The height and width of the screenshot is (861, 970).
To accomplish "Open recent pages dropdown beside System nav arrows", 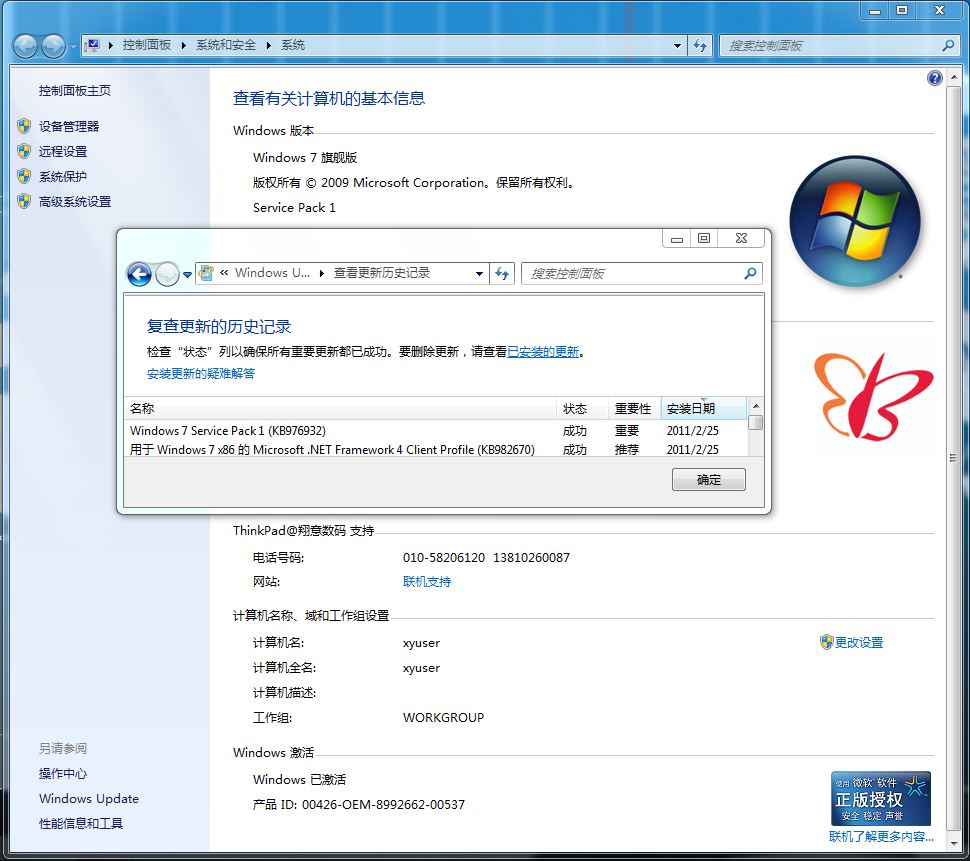I will [73, 46].
